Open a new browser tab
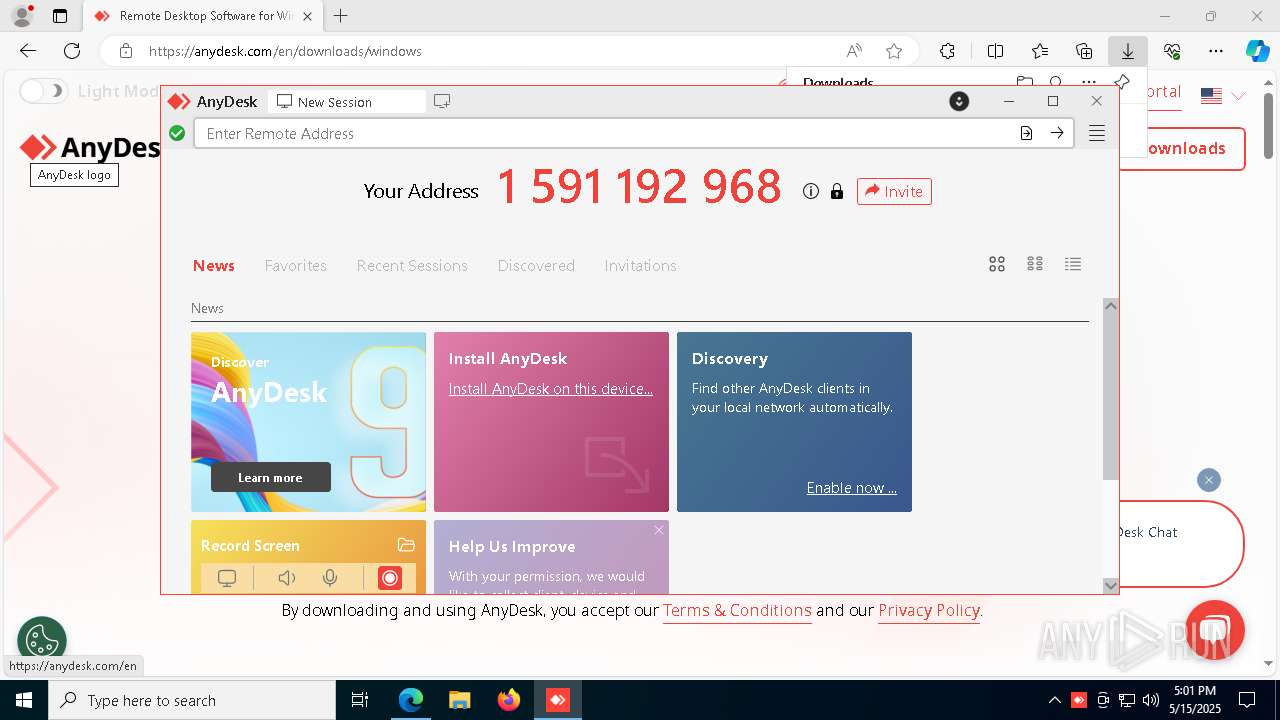This screenshot has height=720, width=1280. pos(341,16)
